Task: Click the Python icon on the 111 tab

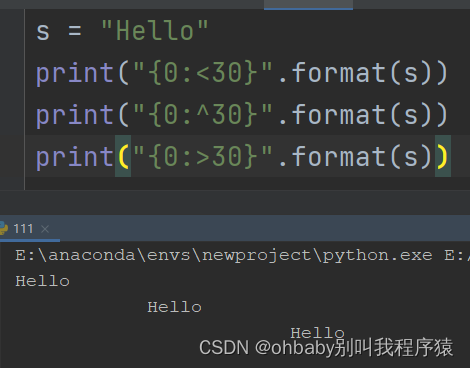Action: pos(3,229)
